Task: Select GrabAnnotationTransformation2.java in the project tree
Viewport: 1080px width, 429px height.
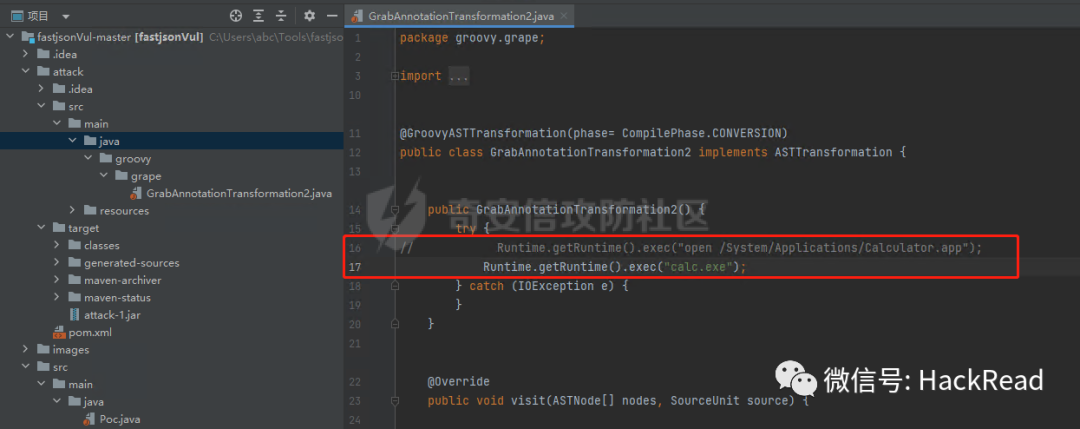Action: [x=239, y=193]
